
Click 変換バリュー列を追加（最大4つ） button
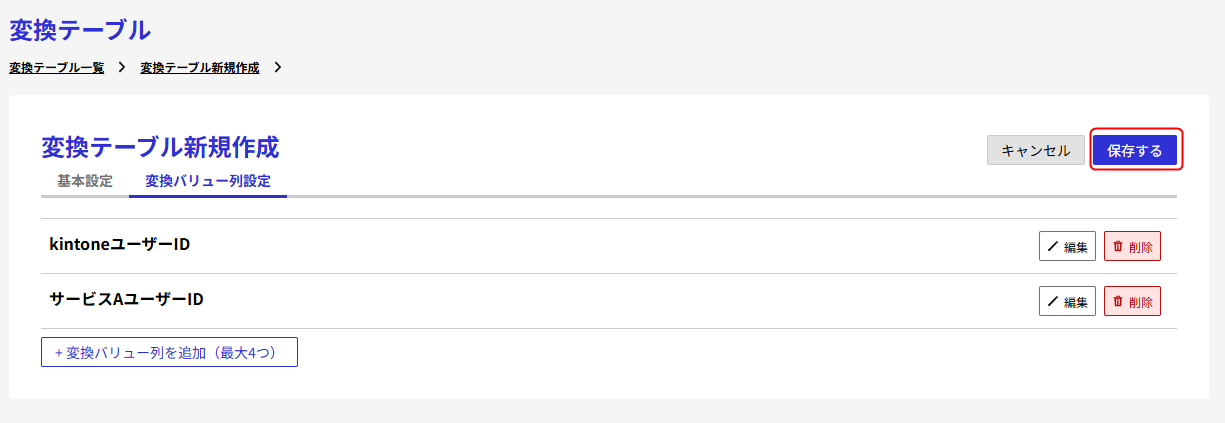(169, 353)
